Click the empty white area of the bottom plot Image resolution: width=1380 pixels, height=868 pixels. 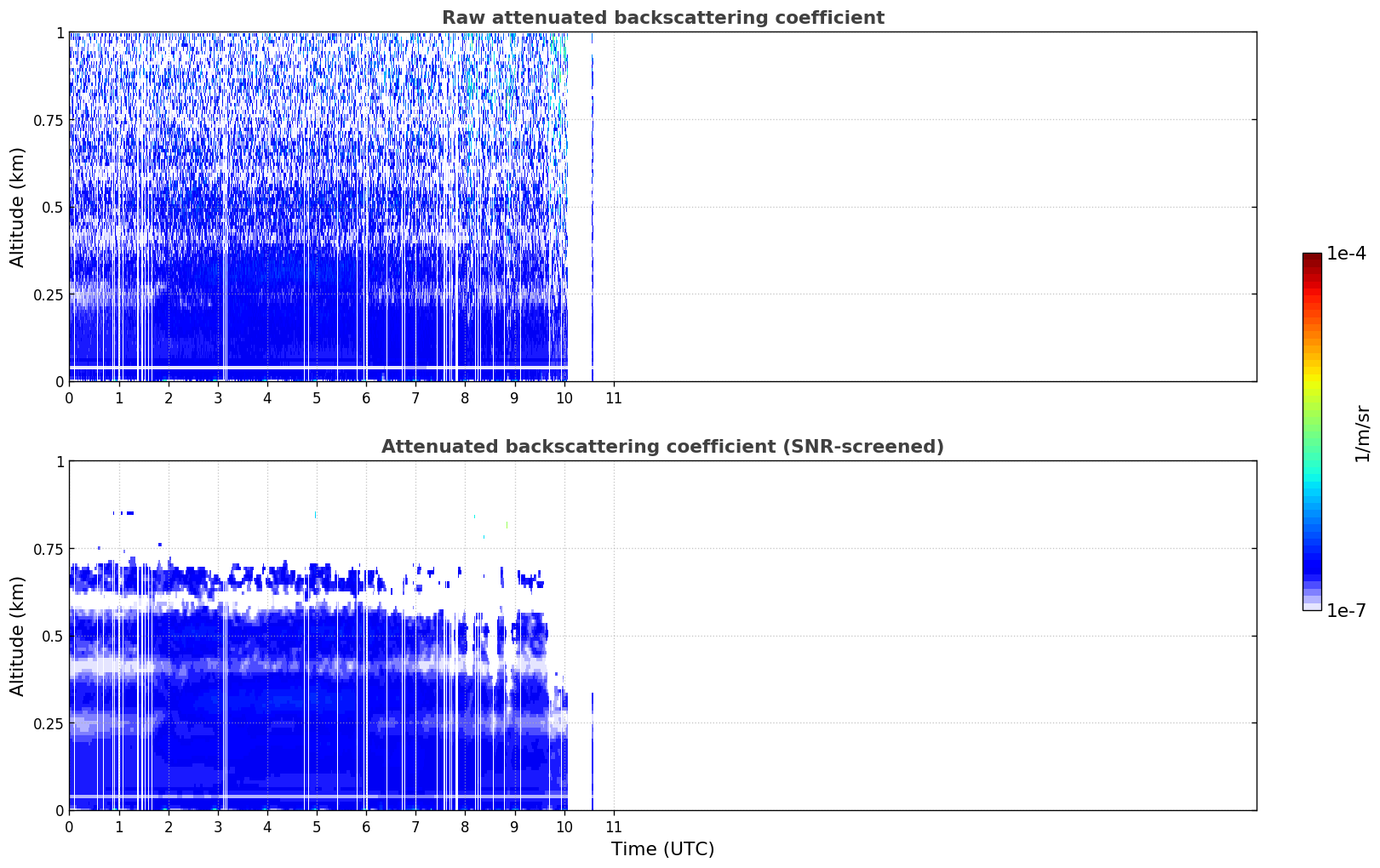tap(928, 636)
